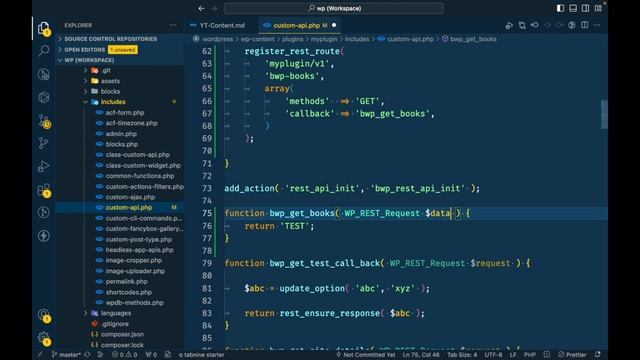Go forward with the right arrow

[214, 8]
